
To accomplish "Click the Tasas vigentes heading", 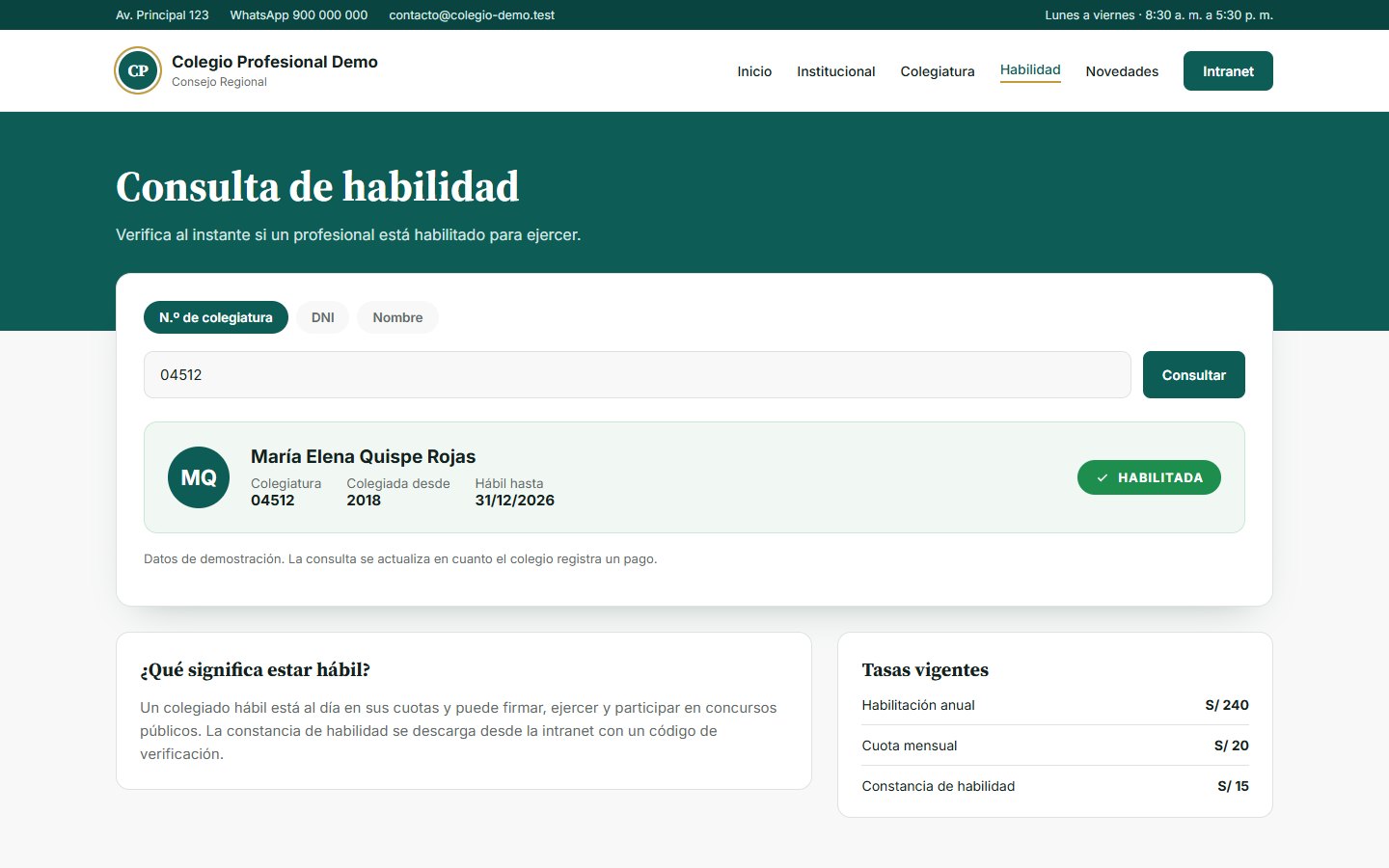I will pyautogui.click(x=925, y=669).
